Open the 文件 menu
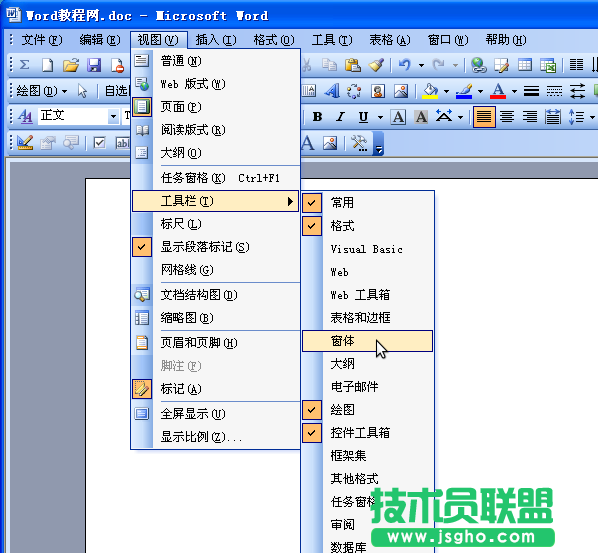 41,40
